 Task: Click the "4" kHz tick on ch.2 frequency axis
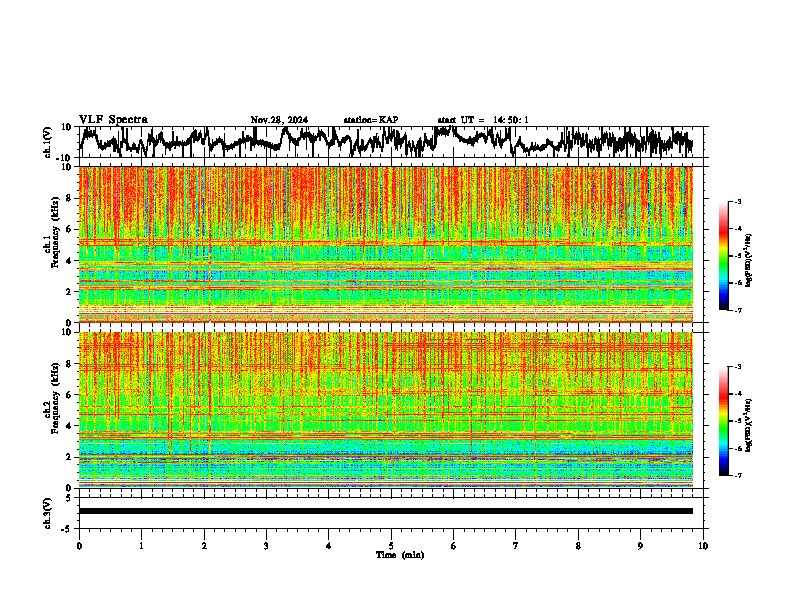point(70,426)
